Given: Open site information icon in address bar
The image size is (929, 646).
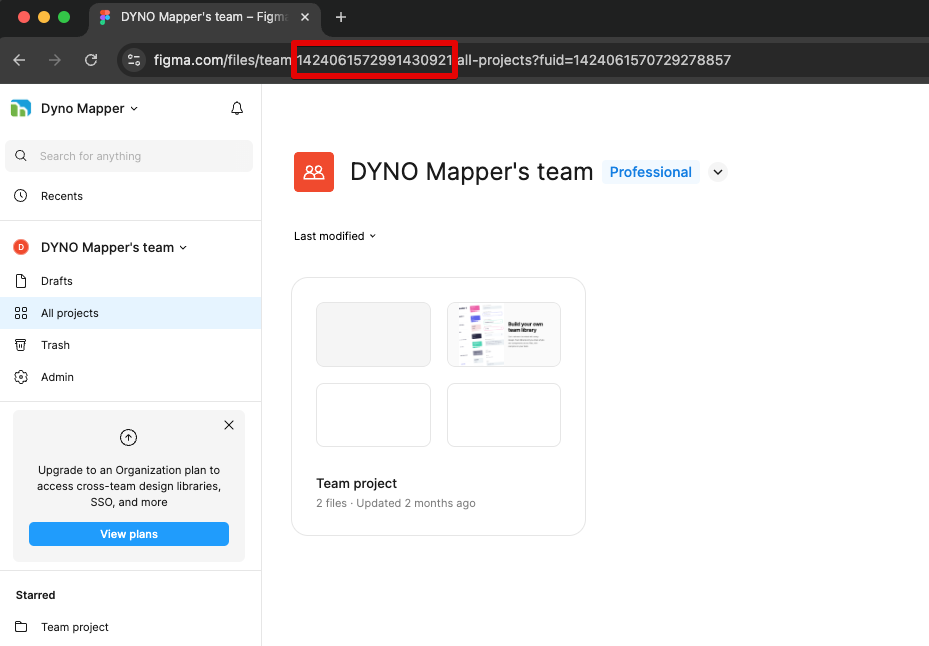Looking at the screenshot, I should click(x=134, y=60).
